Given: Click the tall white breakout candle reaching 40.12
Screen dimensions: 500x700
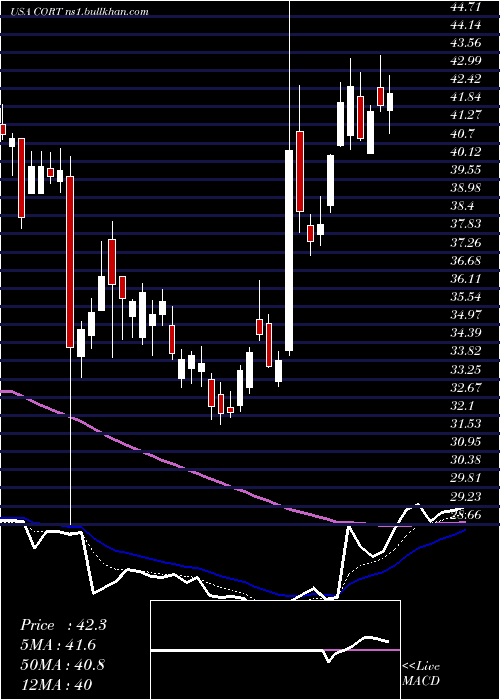Looking at the screenshot, I should pos(289,250).
